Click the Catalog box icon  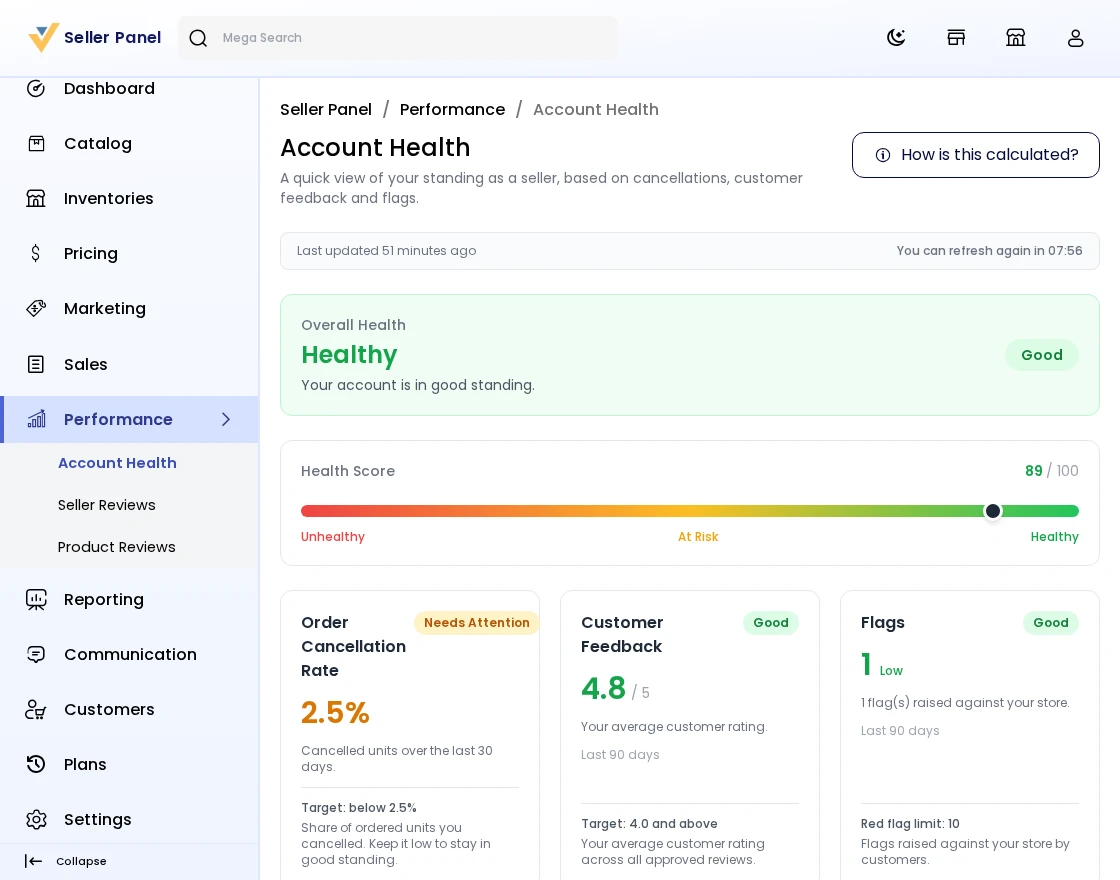36,144
